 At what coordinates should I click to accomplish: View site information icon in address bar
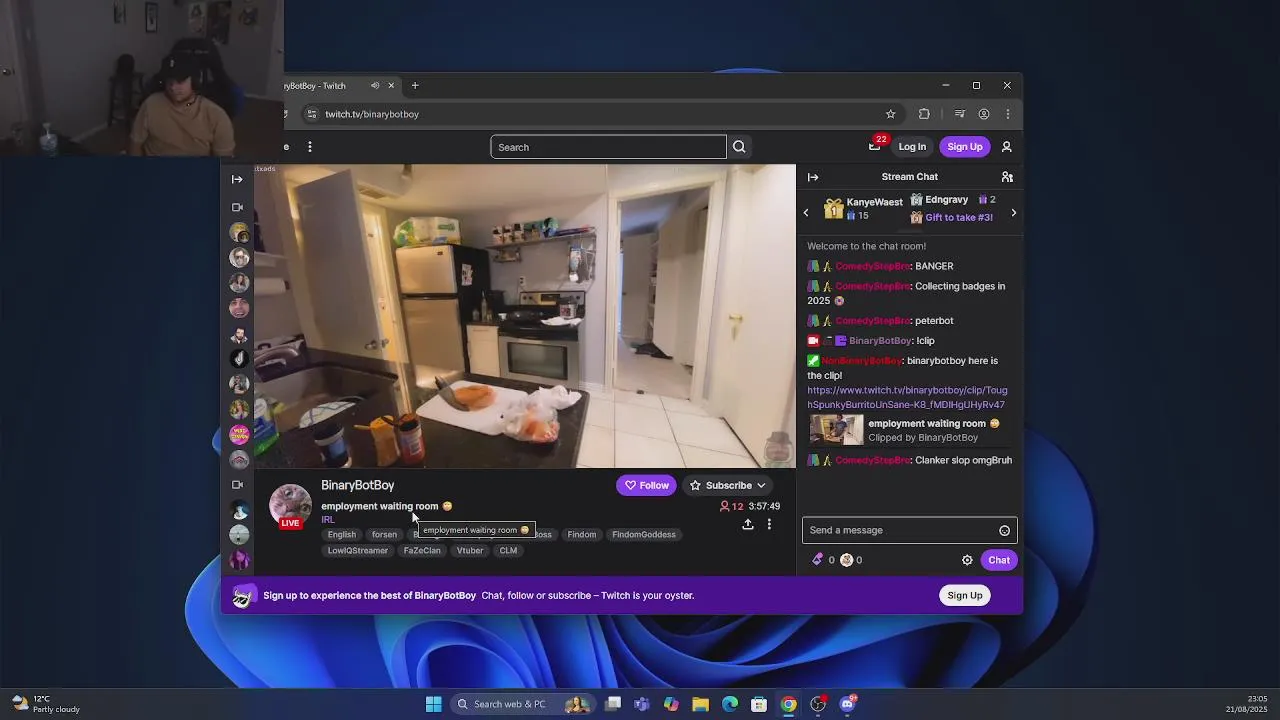[x=311, y=114]
